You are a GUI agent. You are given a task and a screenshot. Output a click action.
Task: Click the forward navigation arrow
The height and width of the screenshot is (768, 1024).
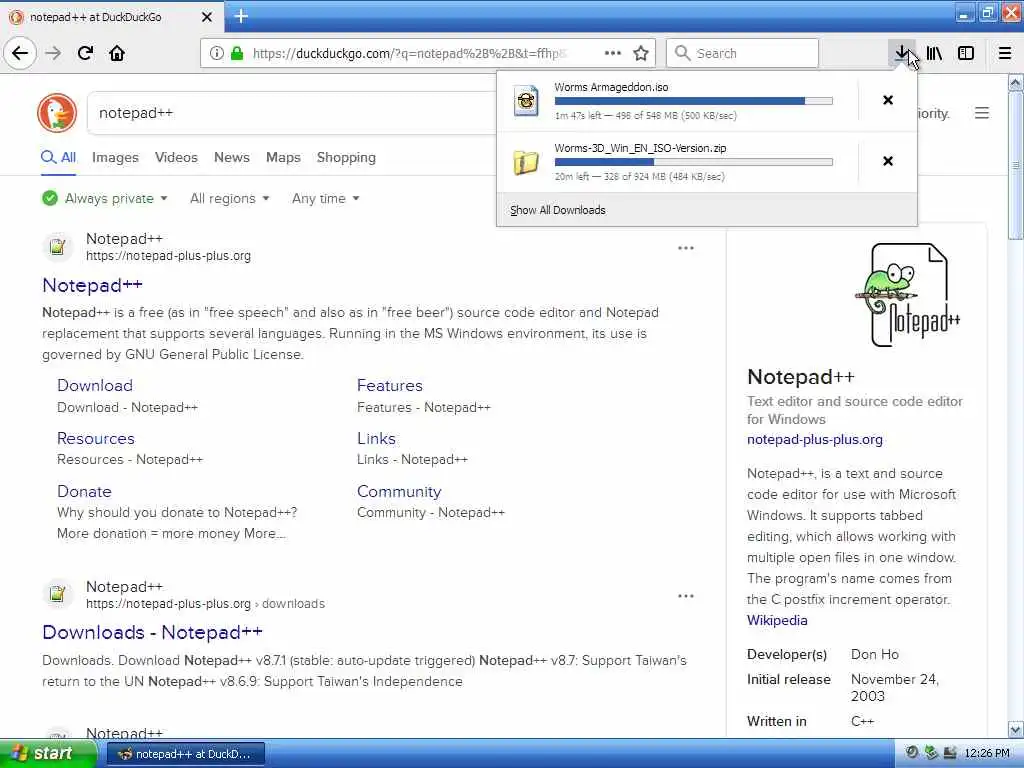point(53,53)
